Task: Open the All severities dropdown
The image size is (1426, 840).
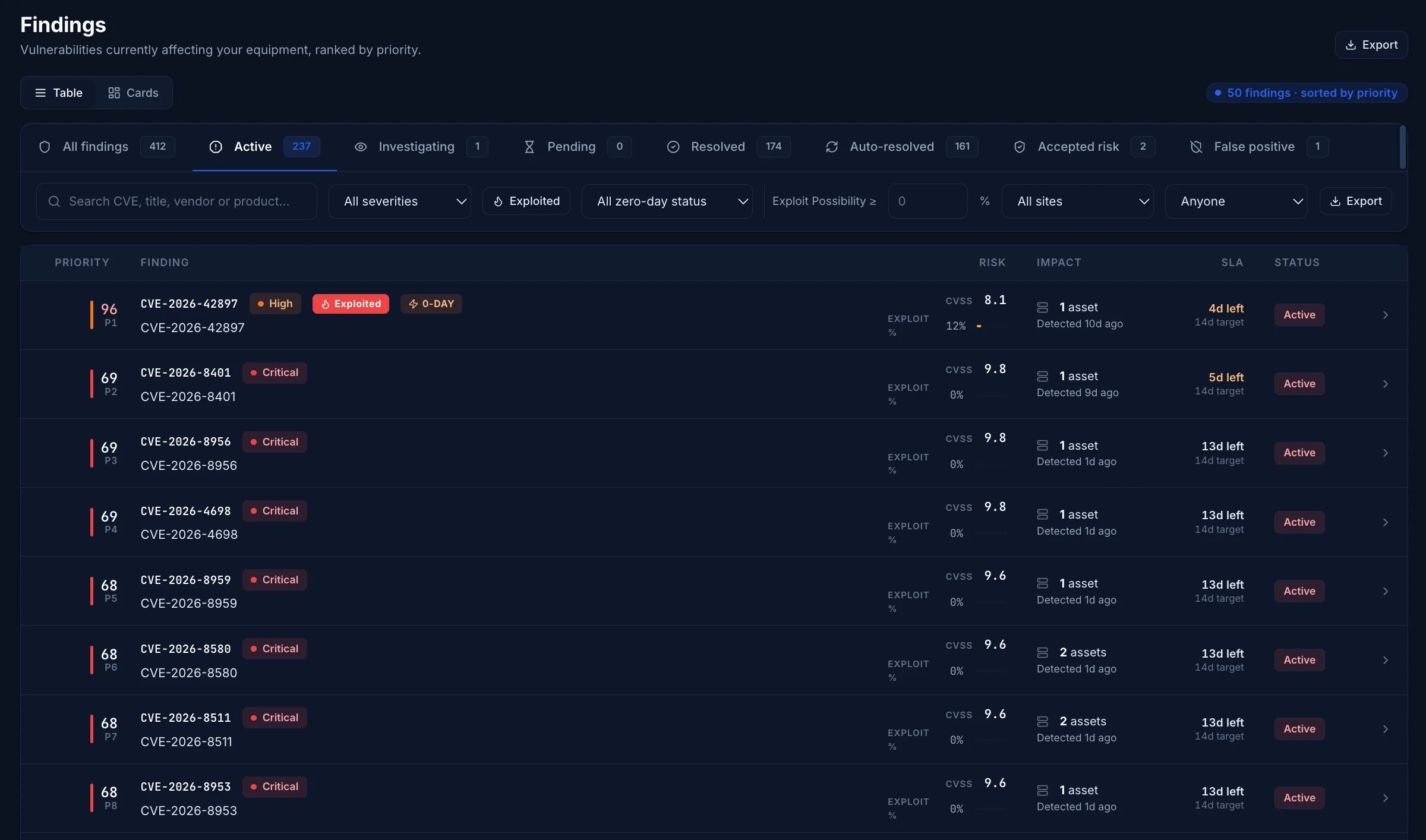Action: 400,201
